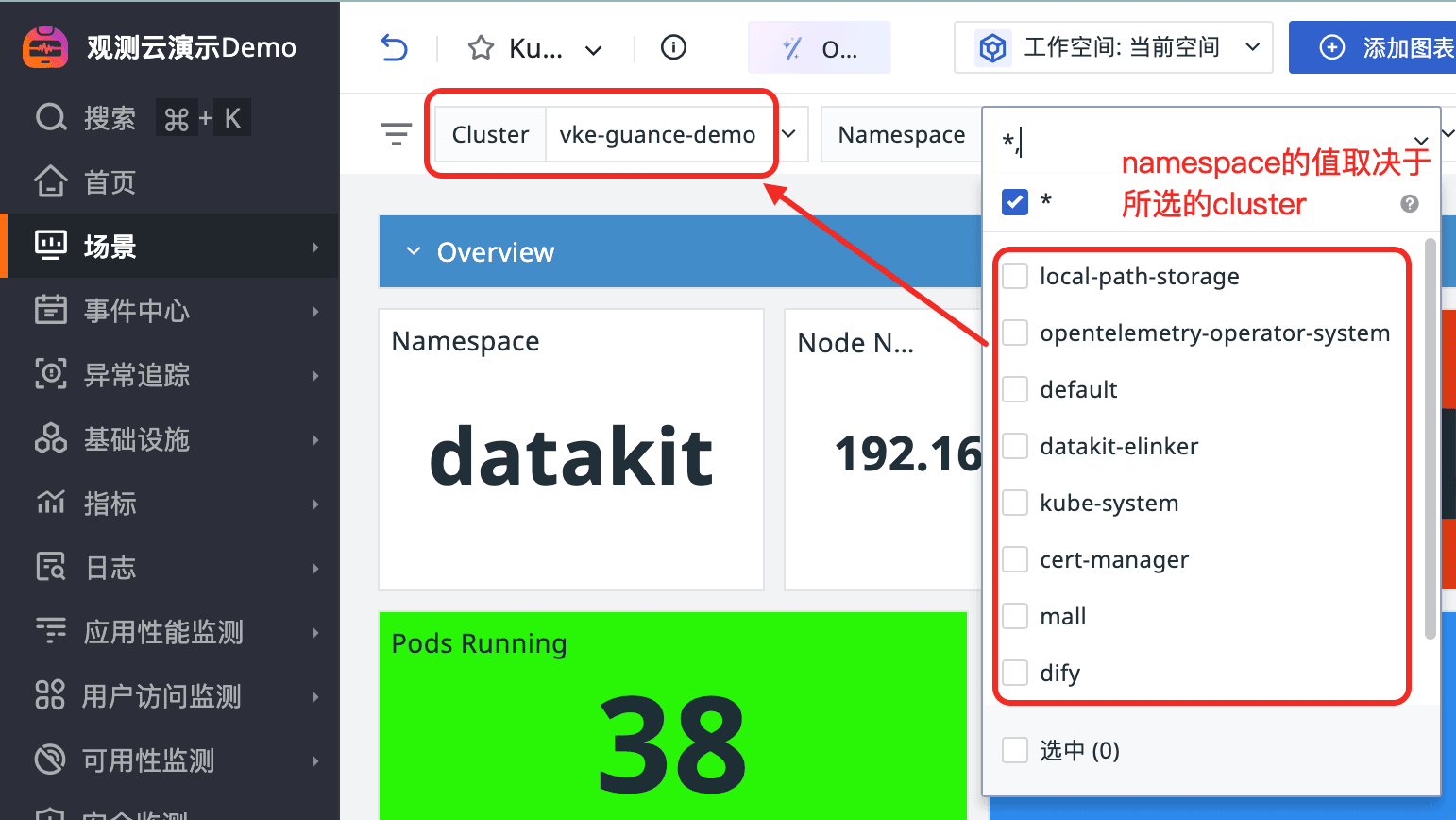Expand the 工作空间 workspace dropdown
This screenshot has height=820, width=1456.
pyautogui.click(x=1252, y=47)
